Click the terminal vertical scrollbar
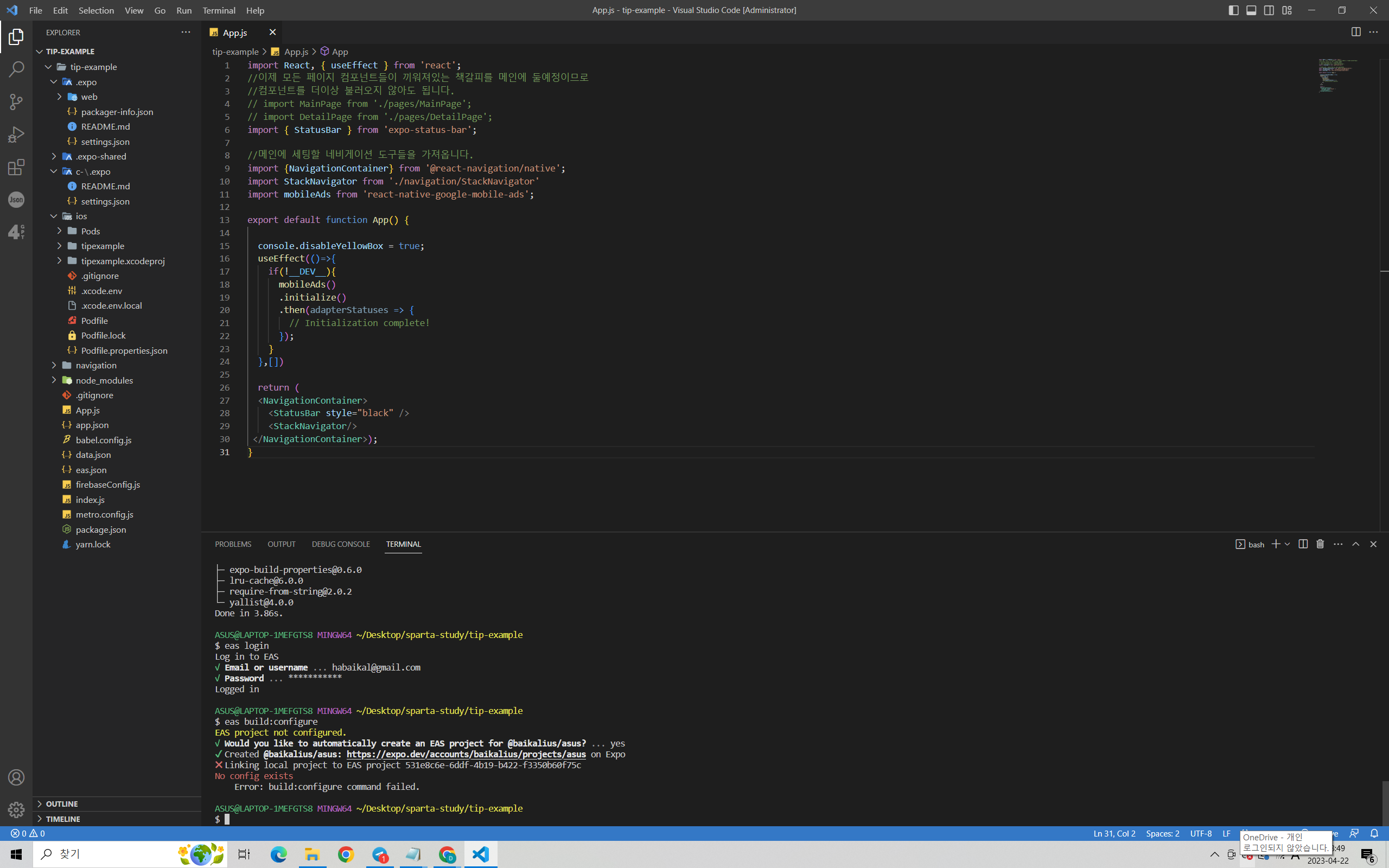This screenshot has width=1389, height=868. point(1385,802)
